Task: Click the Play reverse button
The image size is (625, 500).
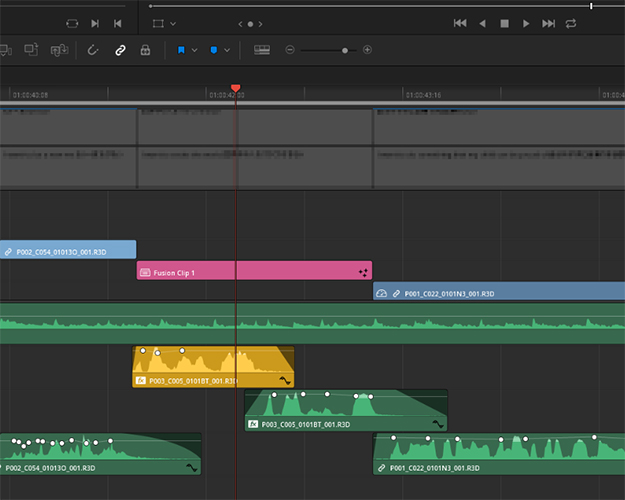Action: pyautogui.click(x=482, y=22)
